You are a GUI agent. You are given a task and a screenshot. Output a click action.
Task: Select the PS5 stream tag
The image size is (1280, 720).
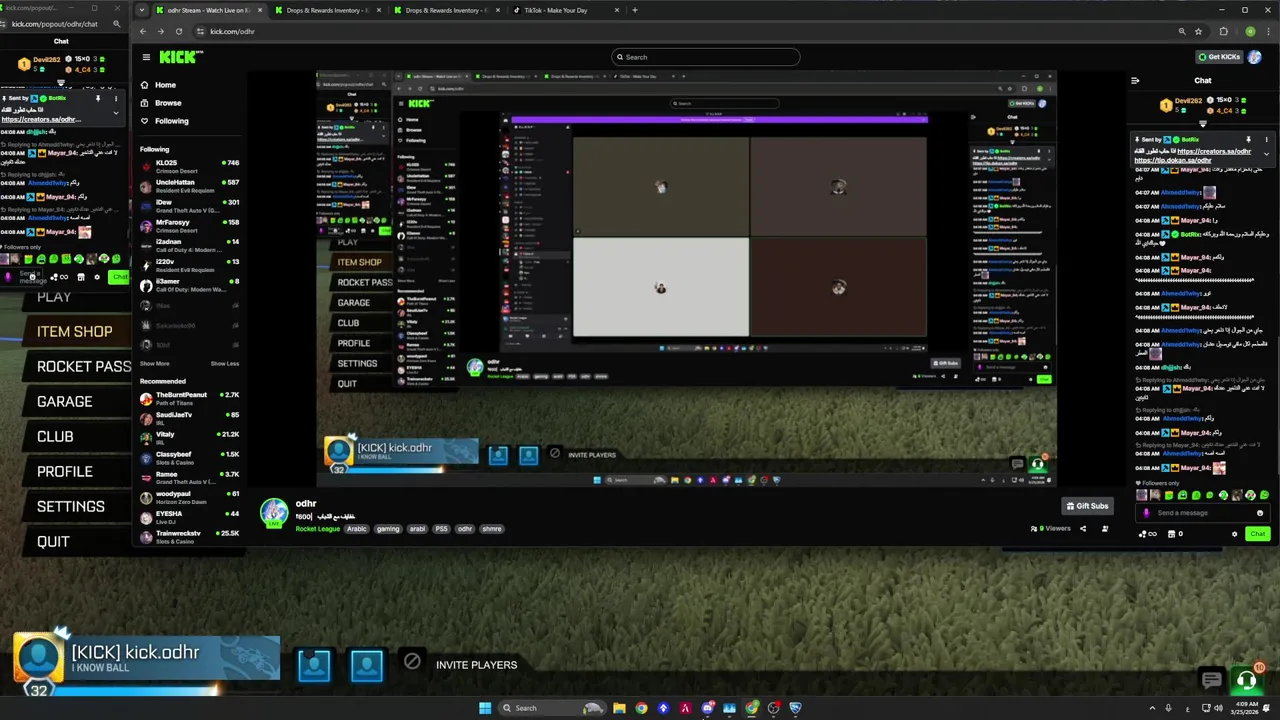[441, 529]
